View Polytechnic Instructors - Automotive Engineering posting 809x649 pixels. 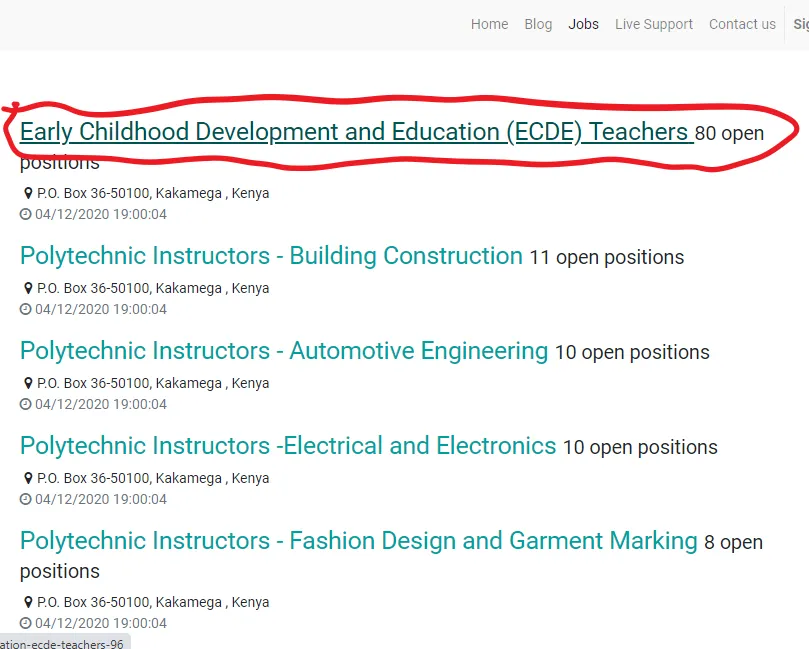[x=284, y=351]
